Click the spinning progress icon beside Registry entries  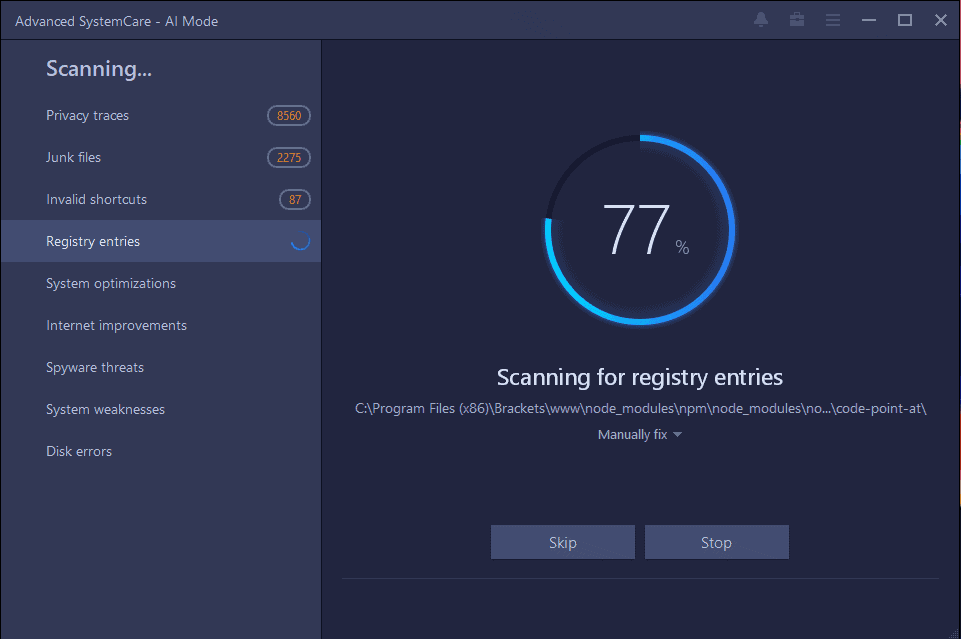pyautogui.click(x=299, y=241)
